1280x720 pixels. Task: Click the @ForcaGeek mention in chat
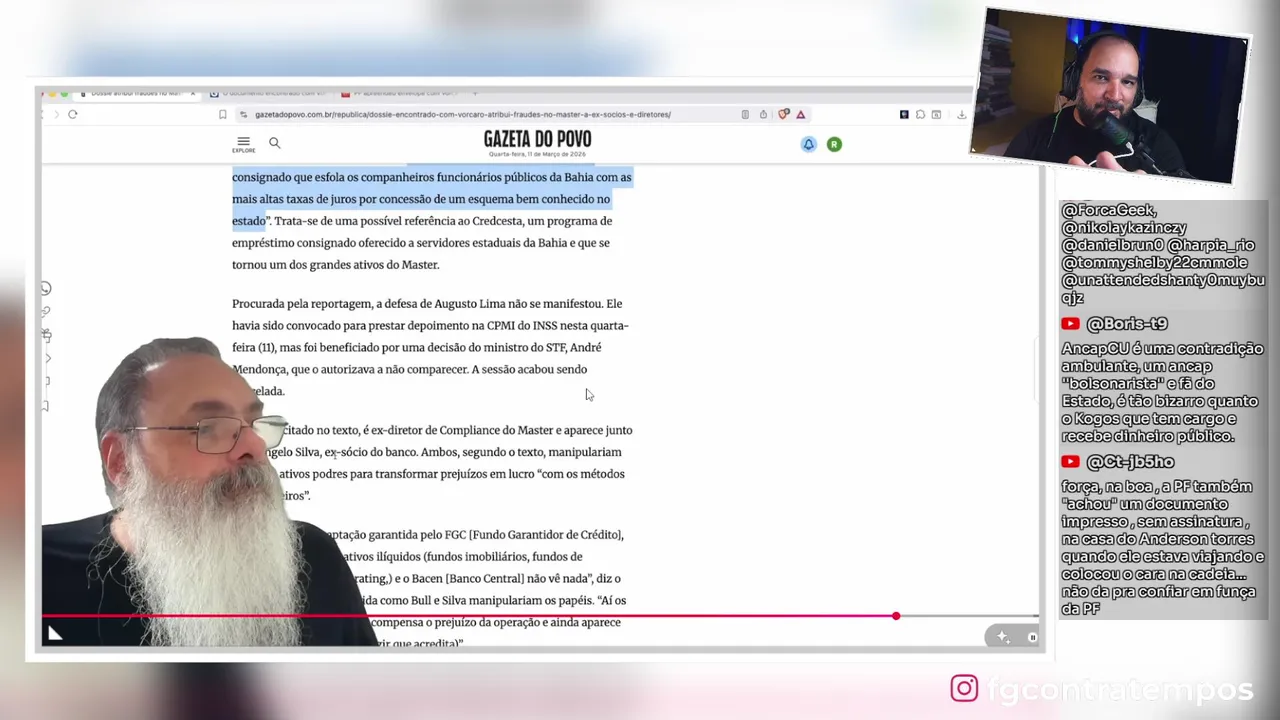[x=1109, y=210]
